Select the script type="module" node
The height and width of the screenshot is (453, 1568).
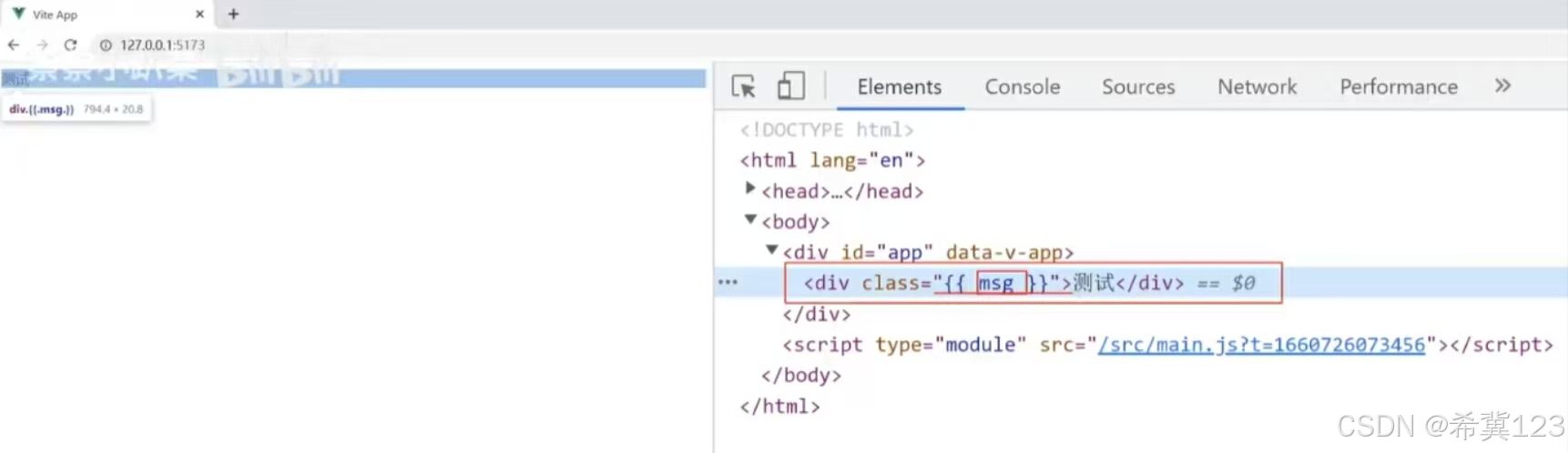(x=1167, y=345)
